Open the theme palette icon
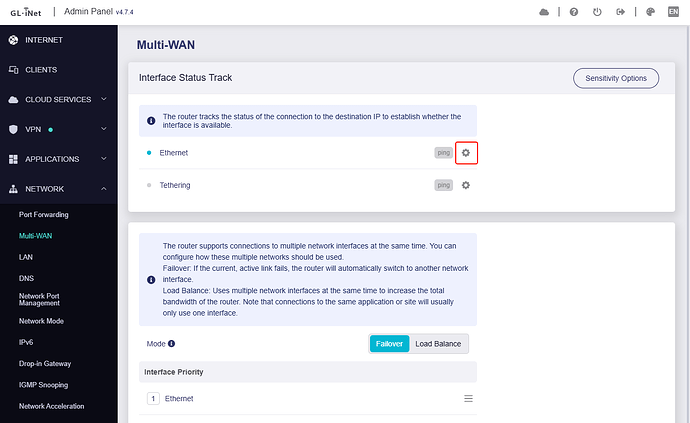690x423 pixels. 650,12
